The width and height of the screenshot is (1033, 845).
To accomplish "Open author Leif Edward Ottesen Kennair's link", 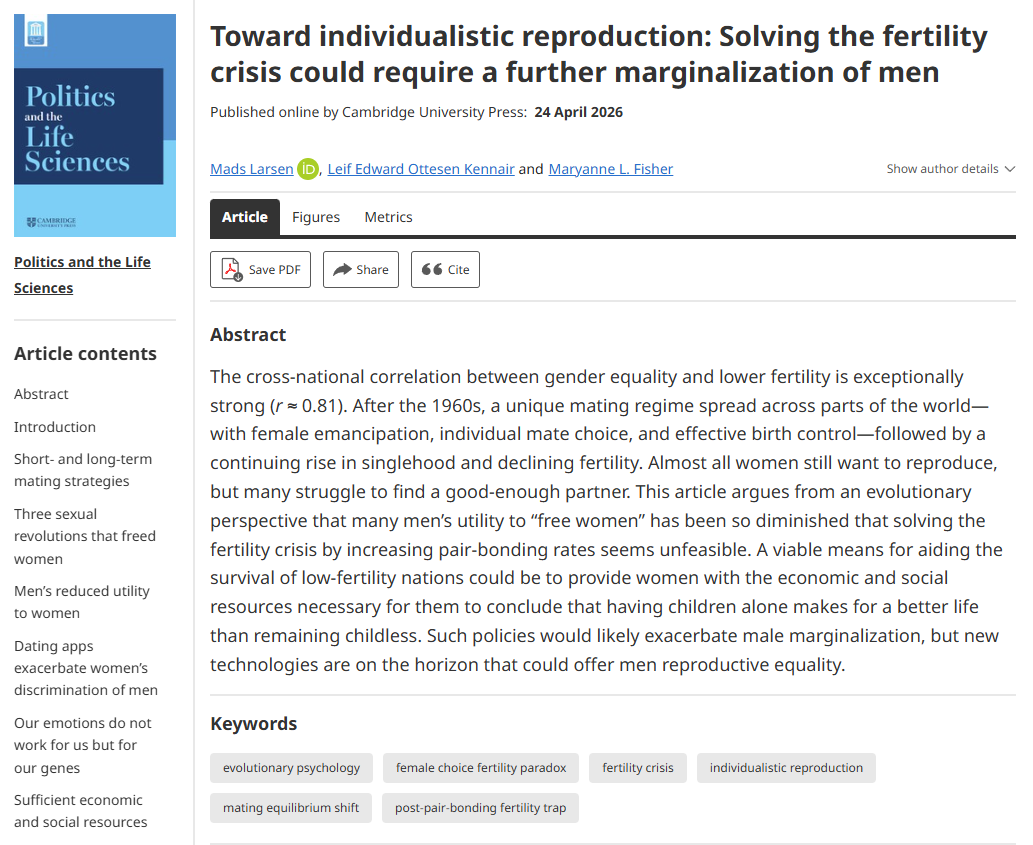I will click(420, 169).
